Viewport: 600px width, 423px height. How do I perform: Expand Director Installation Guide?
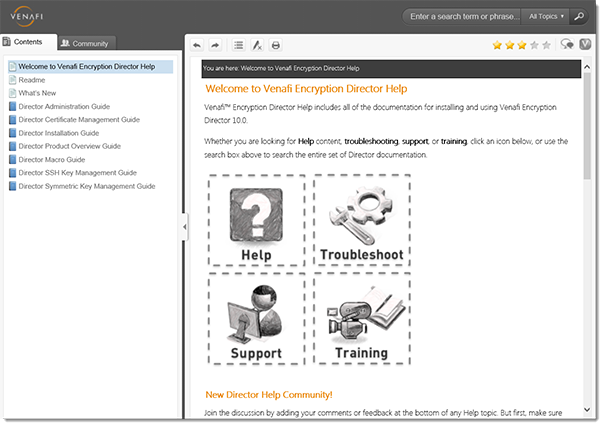tap(59, 133)
